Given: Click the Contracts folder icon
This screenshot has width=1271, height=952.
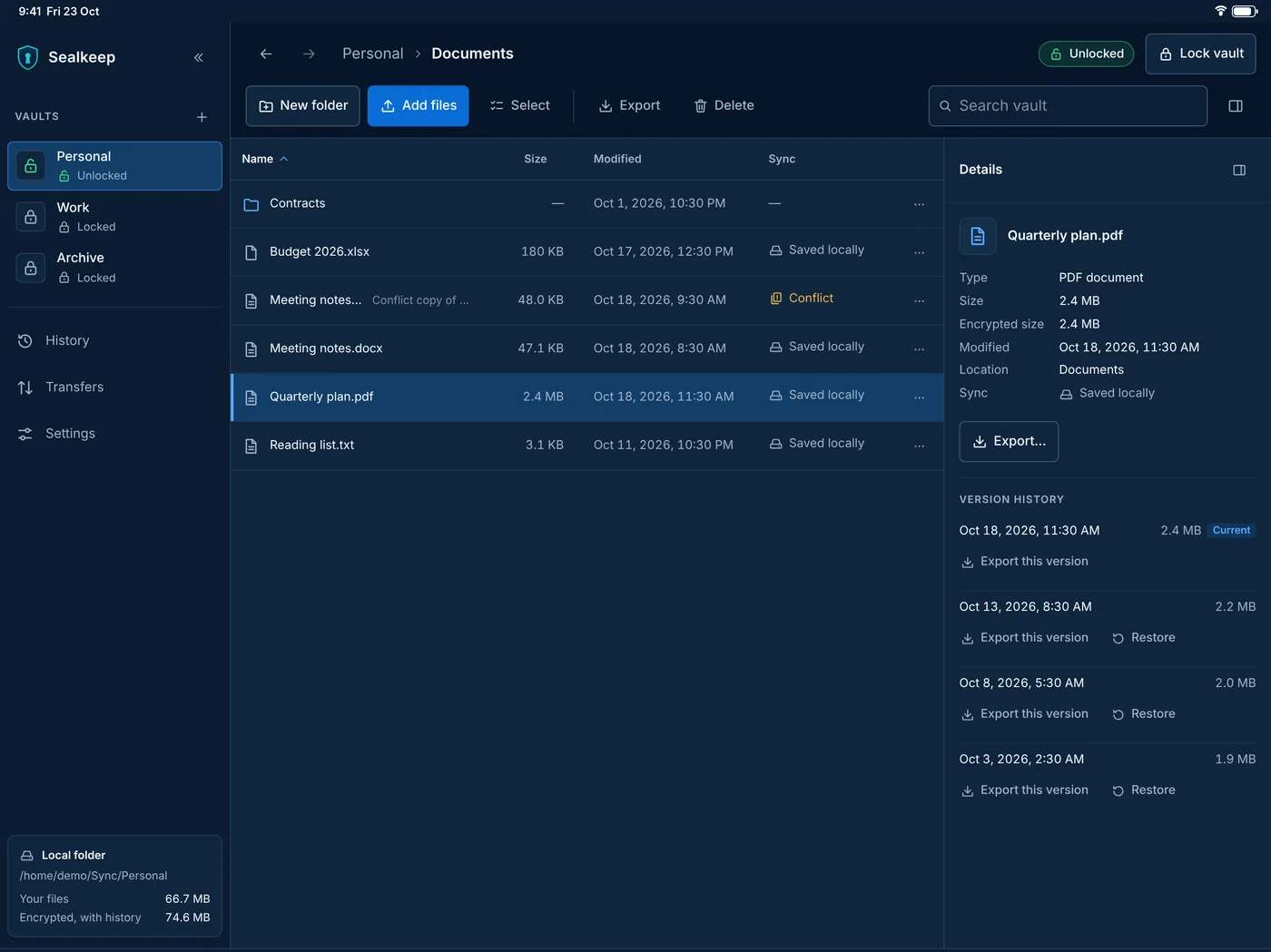Looking at the screenshot, I should [x=251, y=204].
